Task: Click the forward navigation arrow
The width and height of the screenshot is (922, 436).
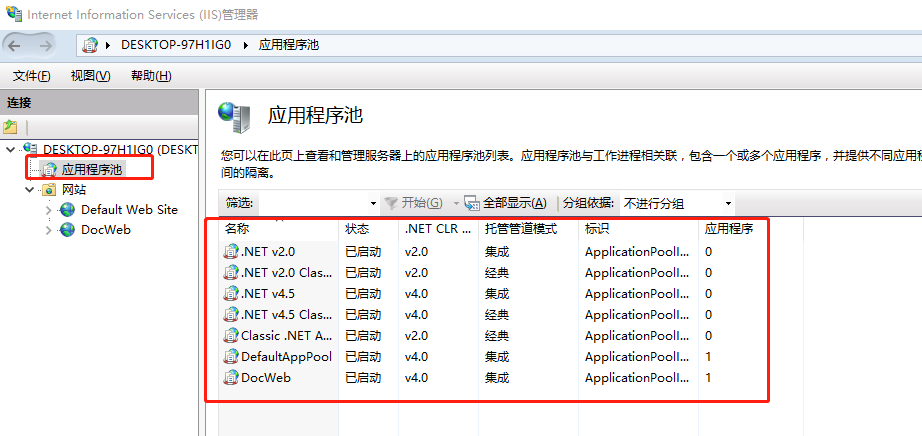Action: [x=45, y=46]
